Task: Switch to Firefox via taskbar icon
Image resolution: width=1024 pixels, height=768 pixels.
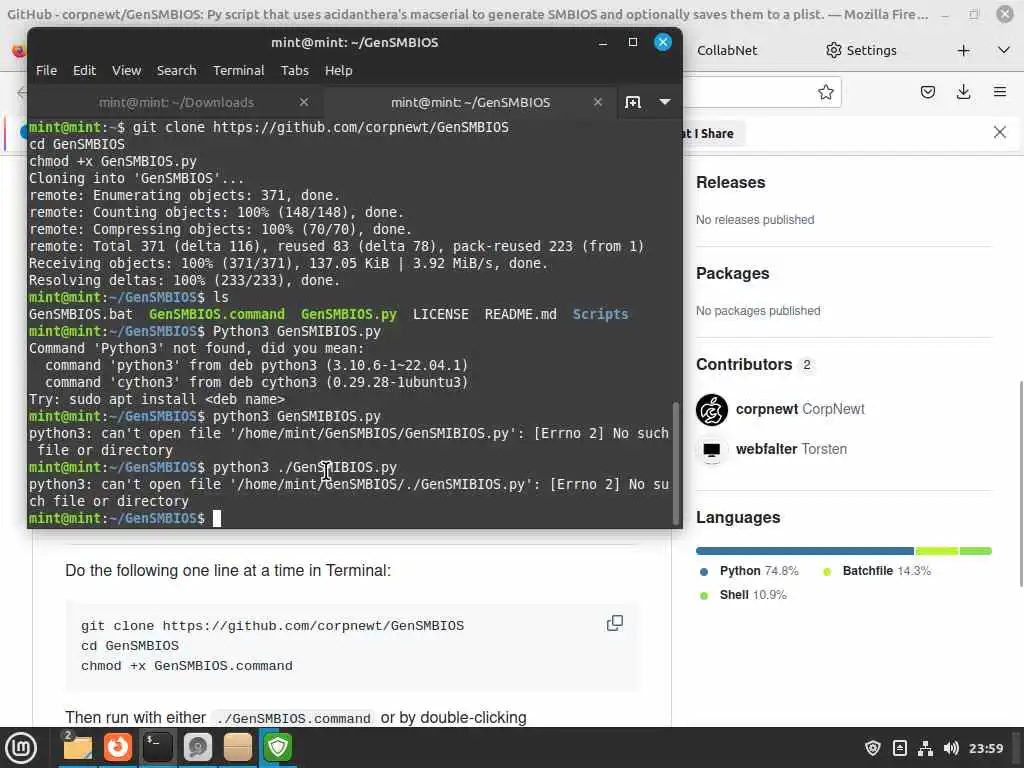Action: [x=118, y=747]
